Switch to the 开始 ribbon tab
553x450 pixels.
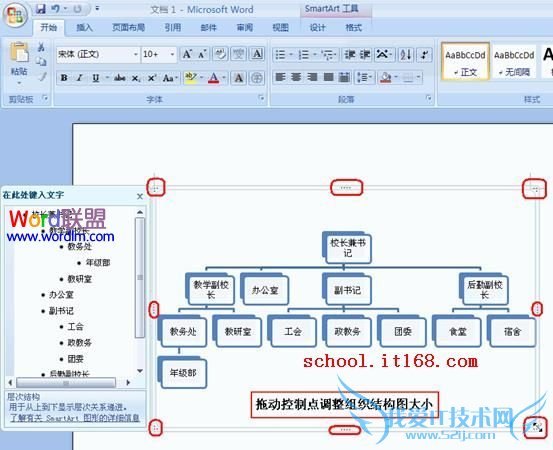click(49, 28)
